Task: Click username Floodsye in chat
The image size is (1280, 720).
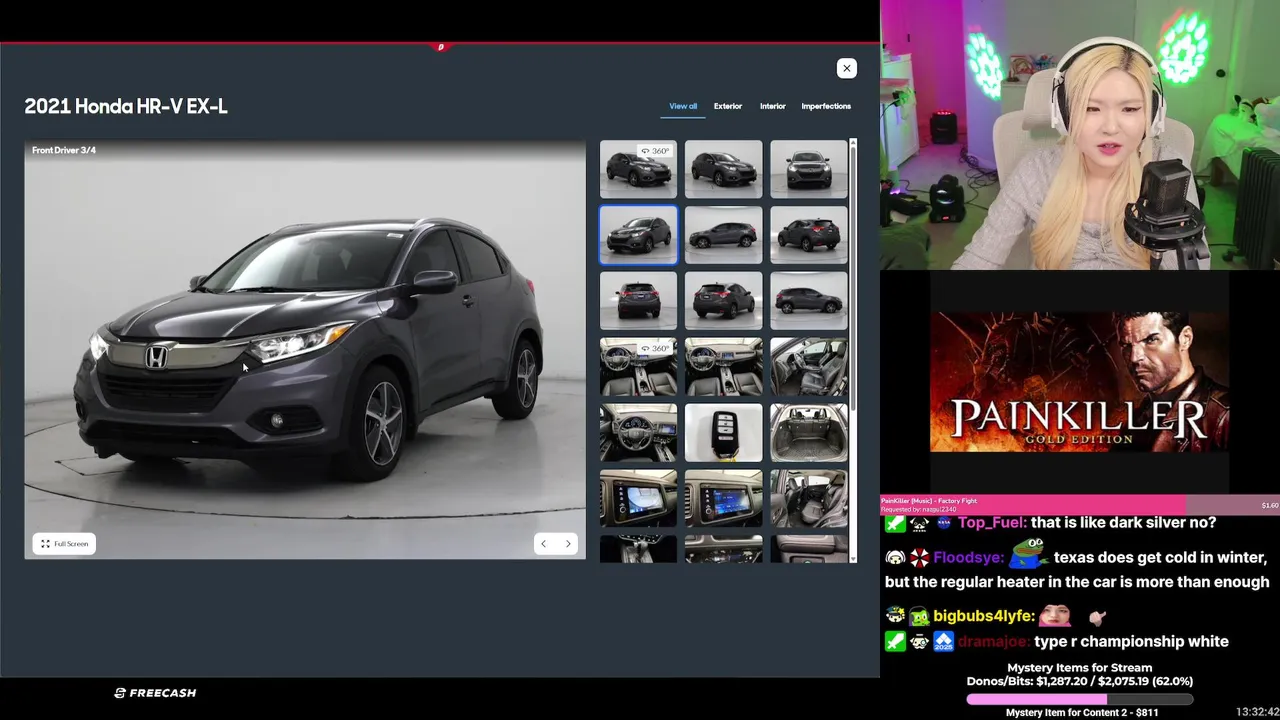Action: click(x=968, y=558)
